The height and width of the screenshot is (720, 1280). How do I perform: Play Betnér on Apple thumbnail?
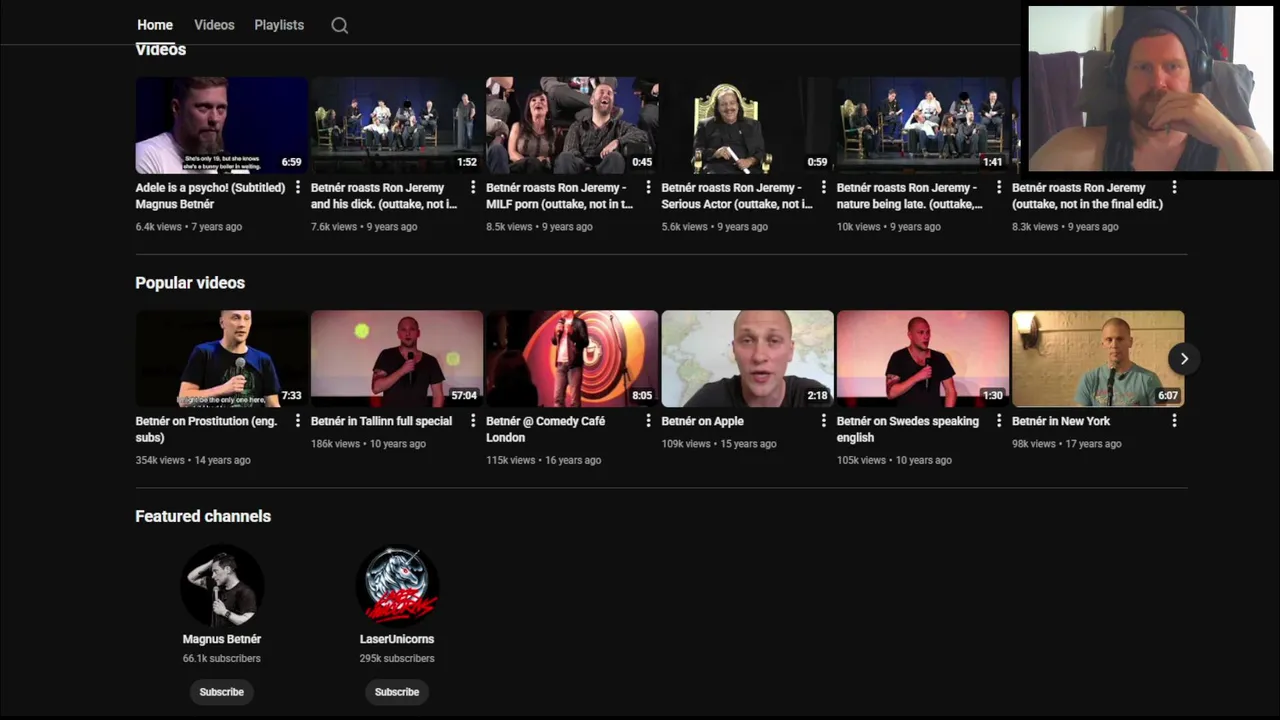coord(747,359)
